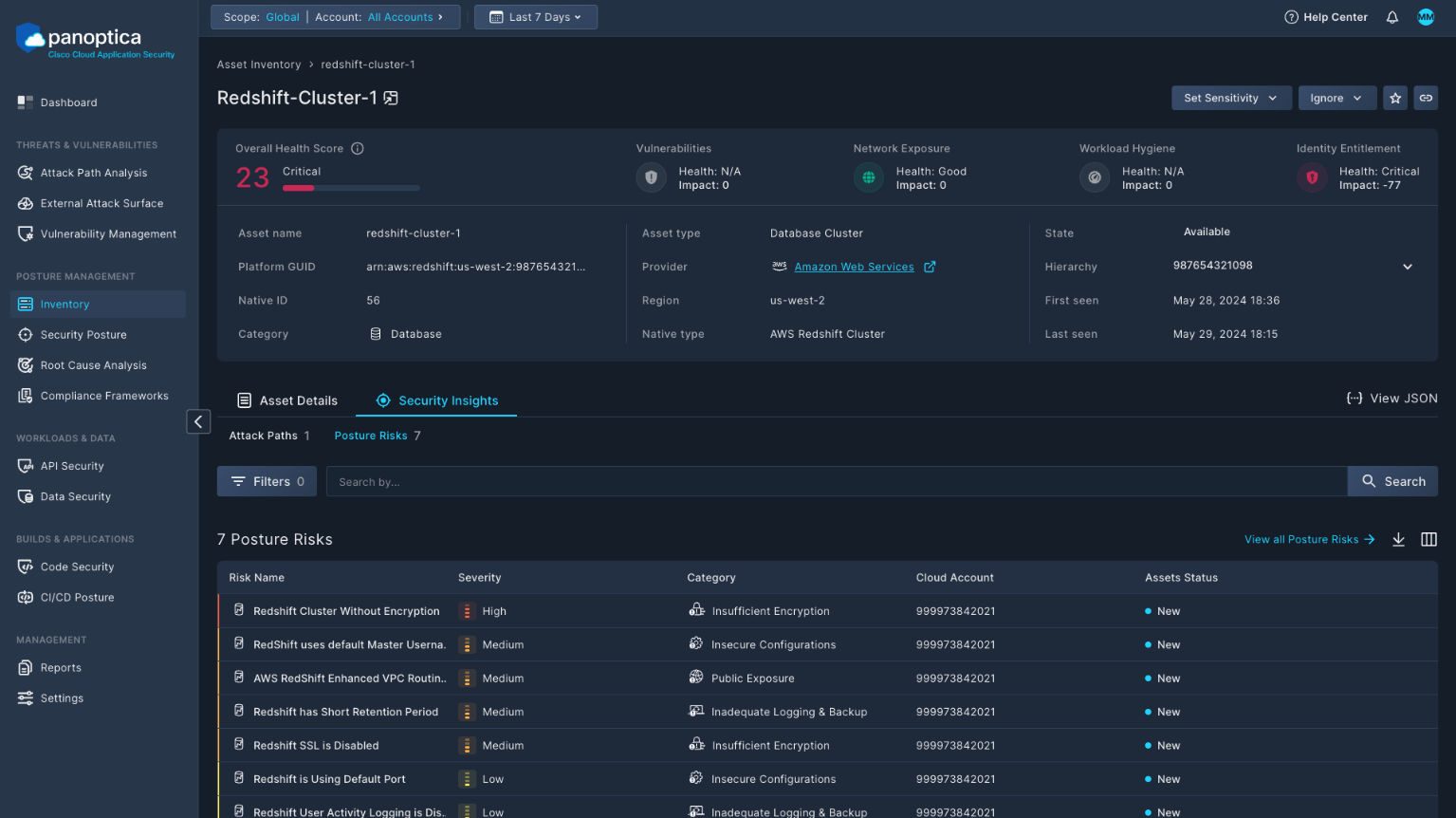Sort by the Risk Name column header

pos(257,577)
